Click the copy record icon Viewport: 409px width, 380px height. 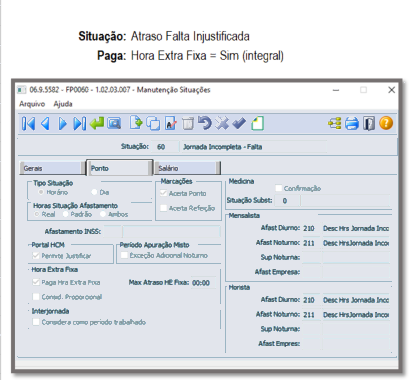pos(153,124)
